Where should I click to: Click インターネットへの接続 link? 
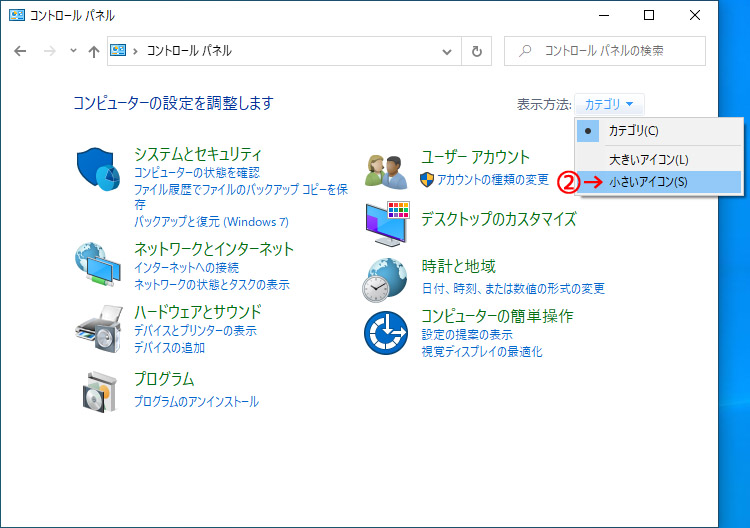pyautogui.click(x=186, y=267)
